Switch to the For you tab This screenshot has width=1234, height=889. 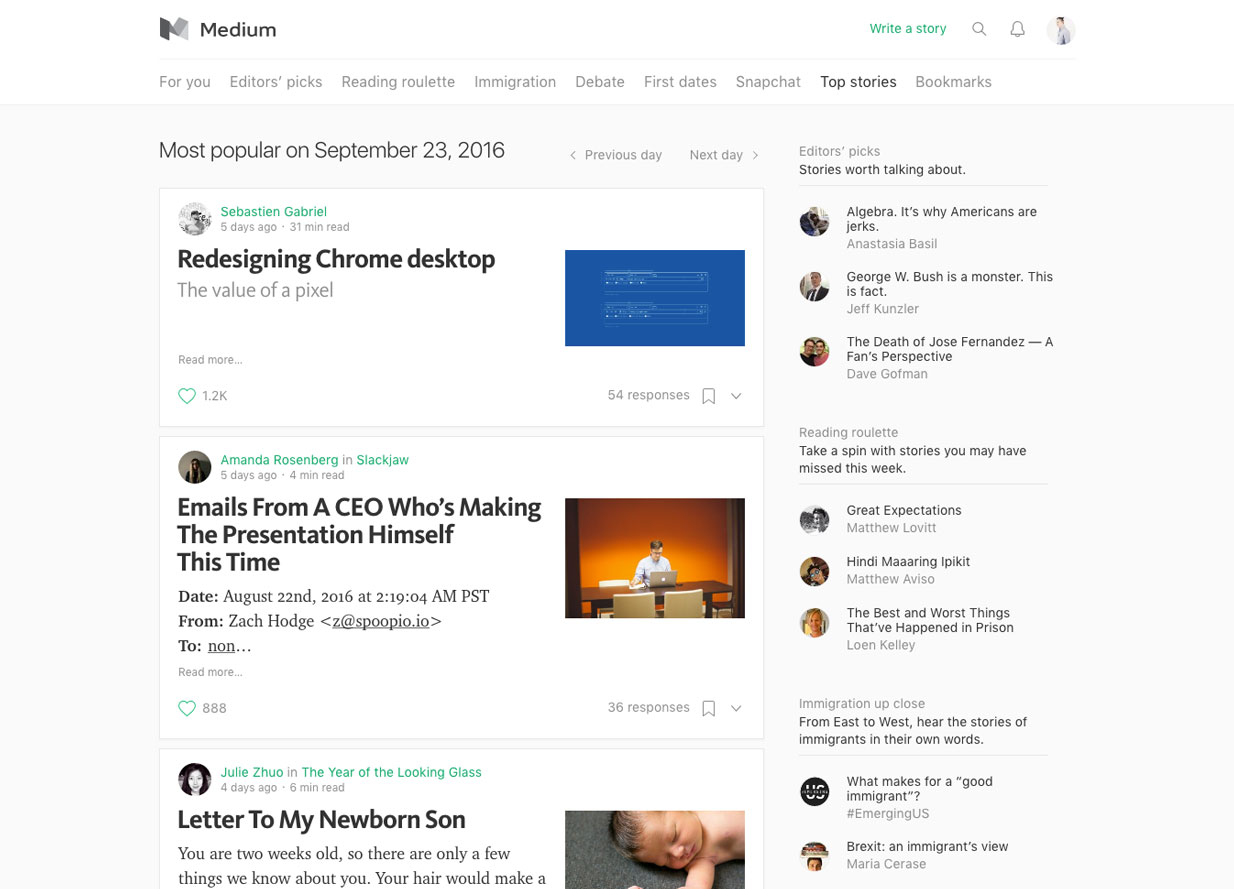pyautogui.click(x=185, y=82)
